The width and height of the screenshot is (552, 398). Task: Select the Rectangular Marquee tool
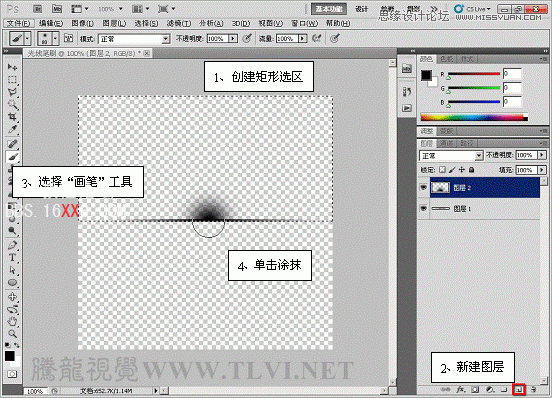pos(12,79)
